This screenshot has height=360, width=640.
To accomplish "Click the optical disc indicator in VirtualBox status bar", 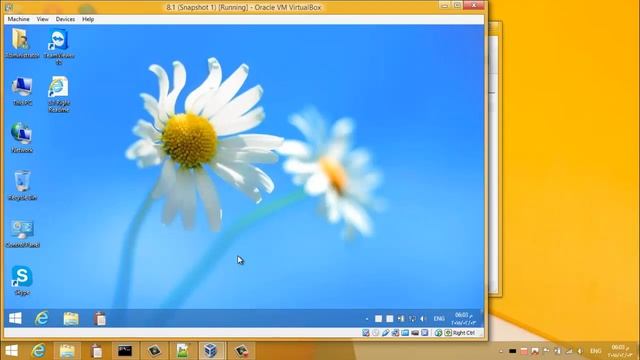I will click(376, 333).
